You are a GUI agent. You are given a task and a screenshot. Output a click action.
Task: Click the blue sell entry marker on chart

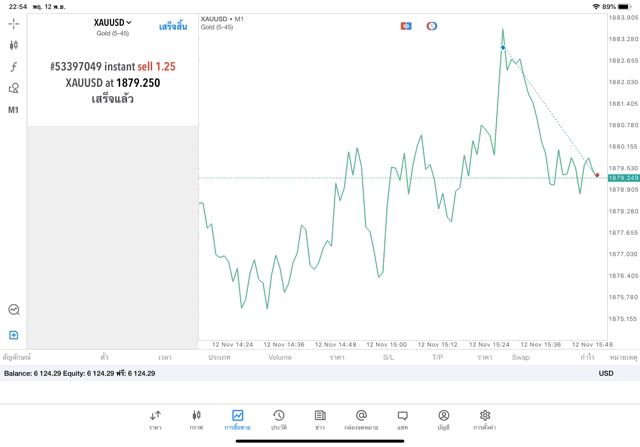point(503,48)
